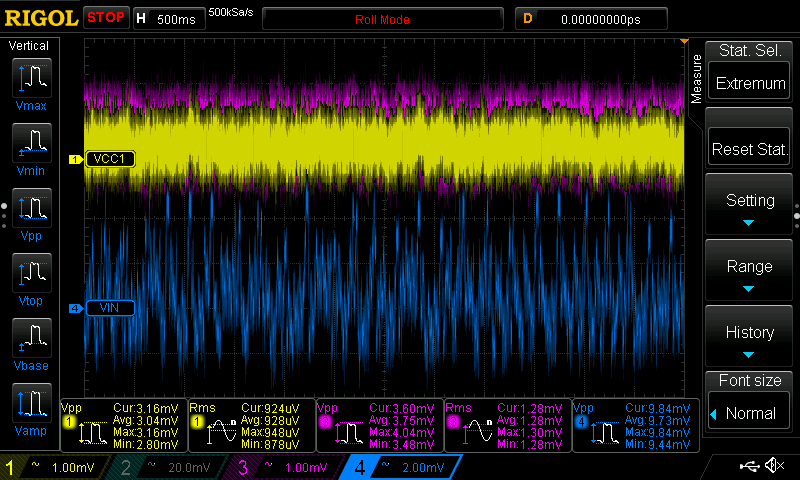Select channel 1 Vpp statistics box
Image resolution: width=800 pixels, height=480 pixels.
click(x=124, y=426)
